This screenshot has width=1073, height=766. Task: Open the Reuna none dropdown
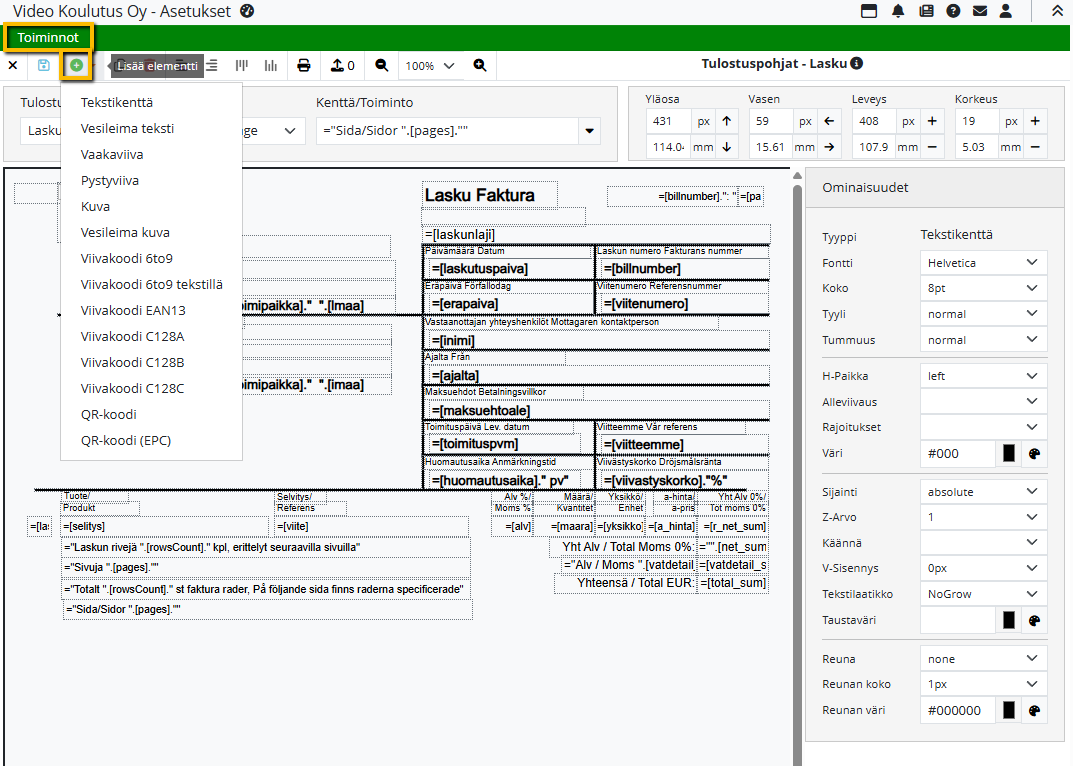982,659
